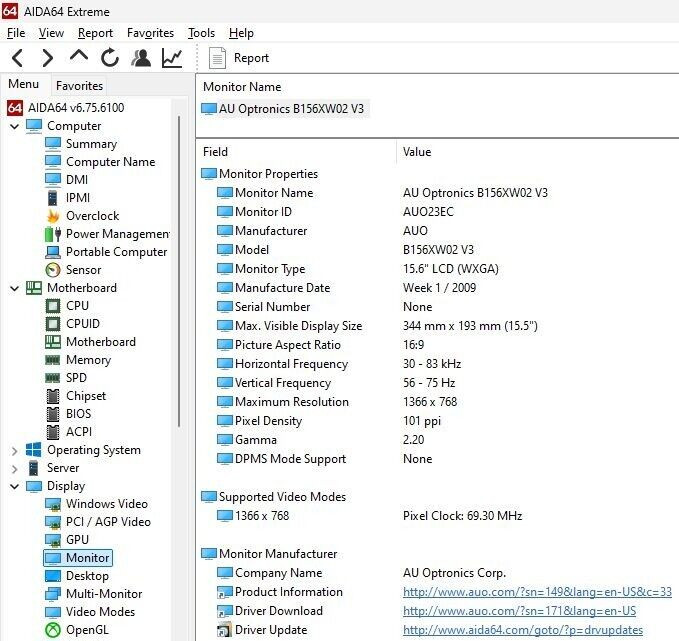Click the BIOS chip icon in tree
Viewport: 679px width, 641px height.
coord(53,414)
